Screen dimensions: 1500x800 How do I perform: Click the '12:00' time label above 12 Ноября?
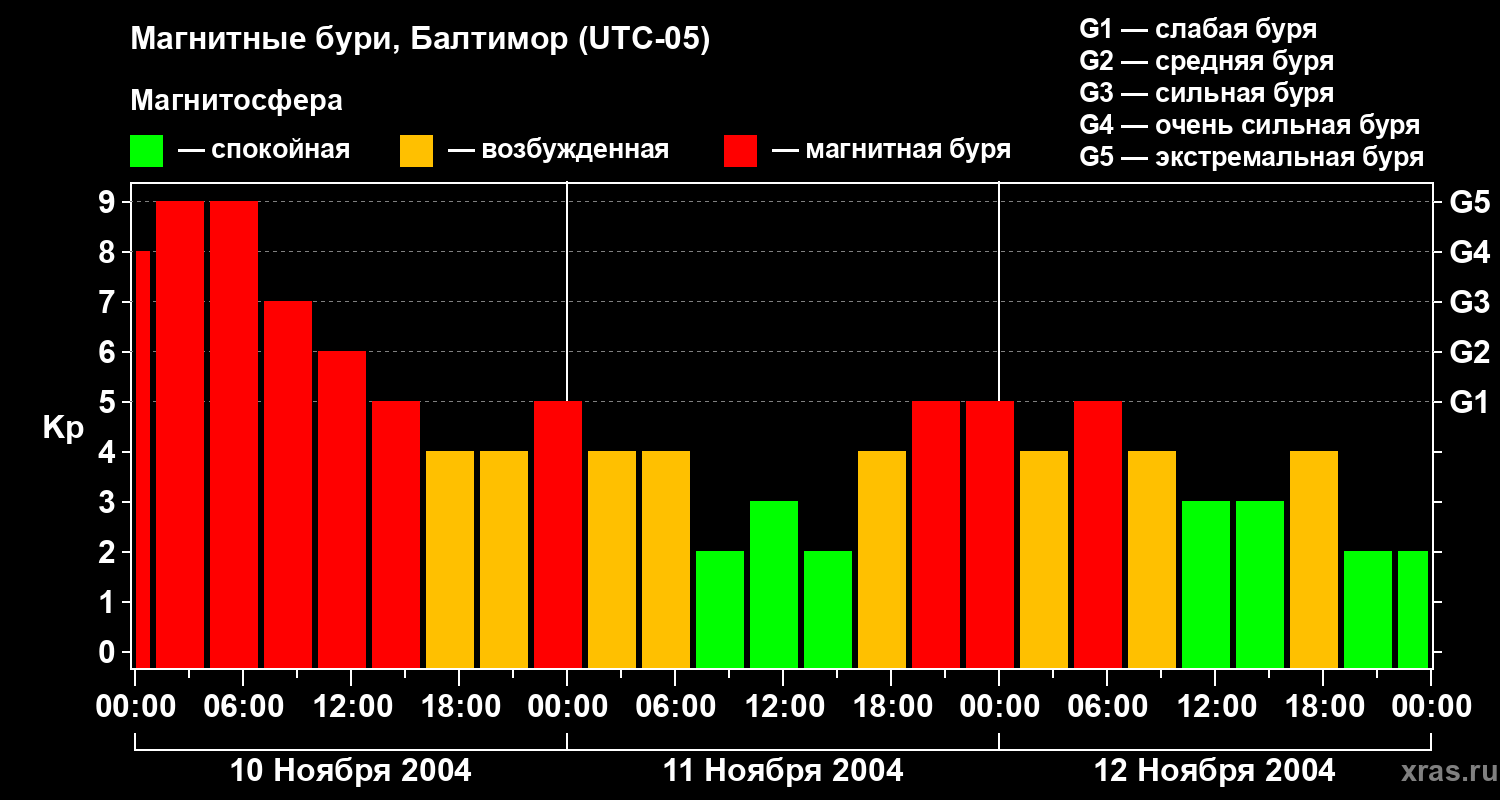1215,706
